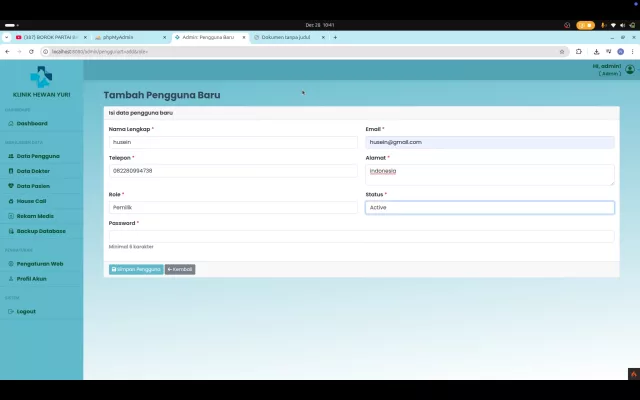Switch to the phpMyAdmin browser tab

[131, 37]
